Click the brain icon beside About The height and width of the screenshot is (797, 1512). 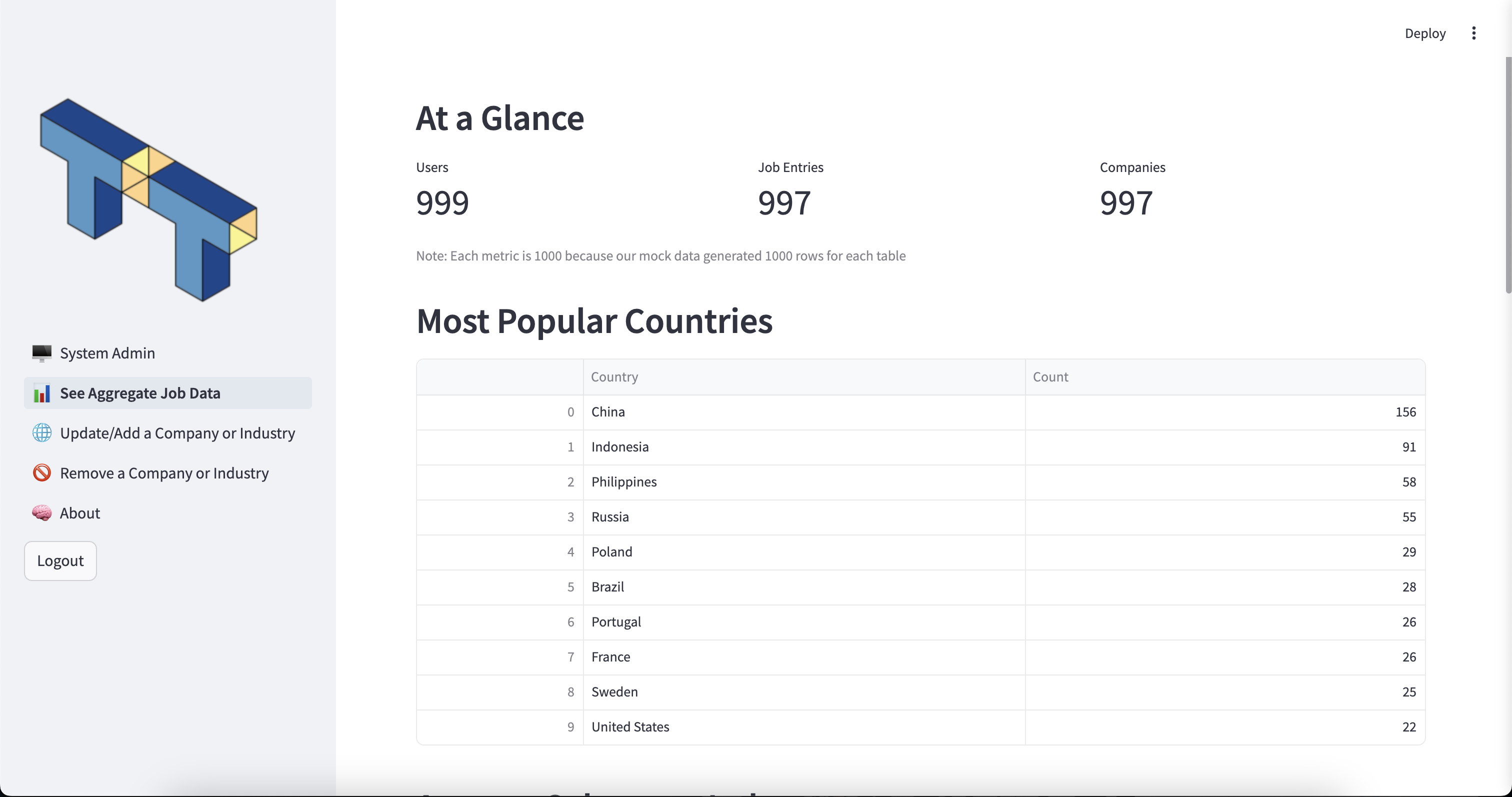pyautogui.click(x=41, y=513)
